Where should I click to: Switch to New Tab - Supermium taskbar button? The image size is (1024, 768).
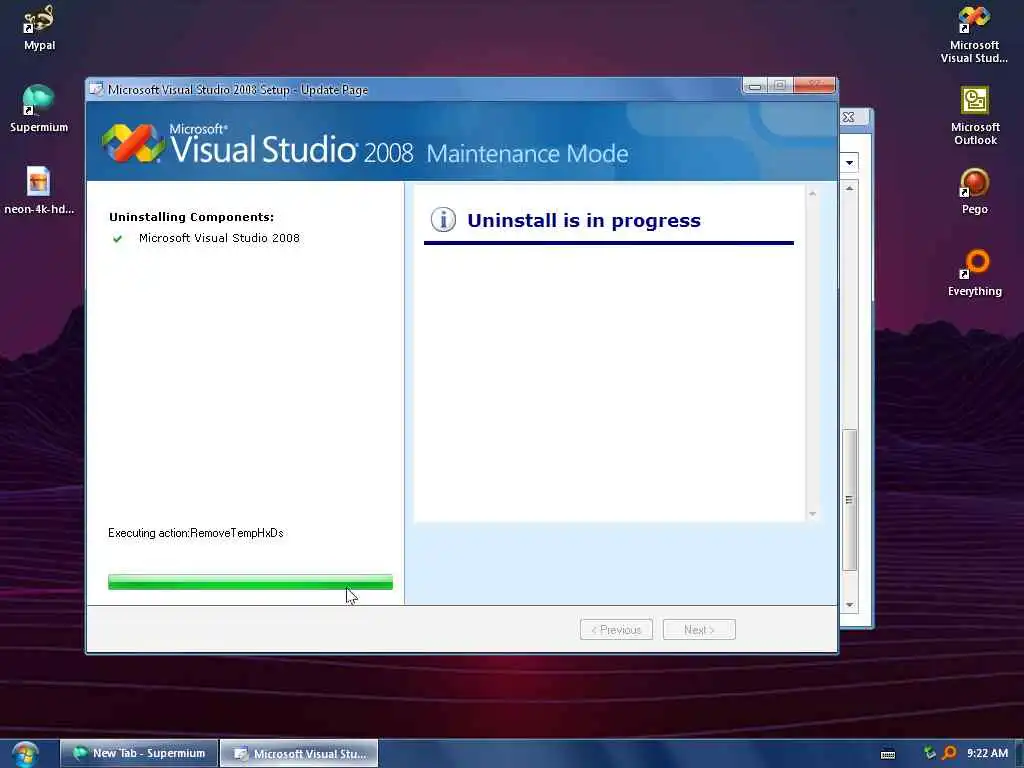[138, 753]
